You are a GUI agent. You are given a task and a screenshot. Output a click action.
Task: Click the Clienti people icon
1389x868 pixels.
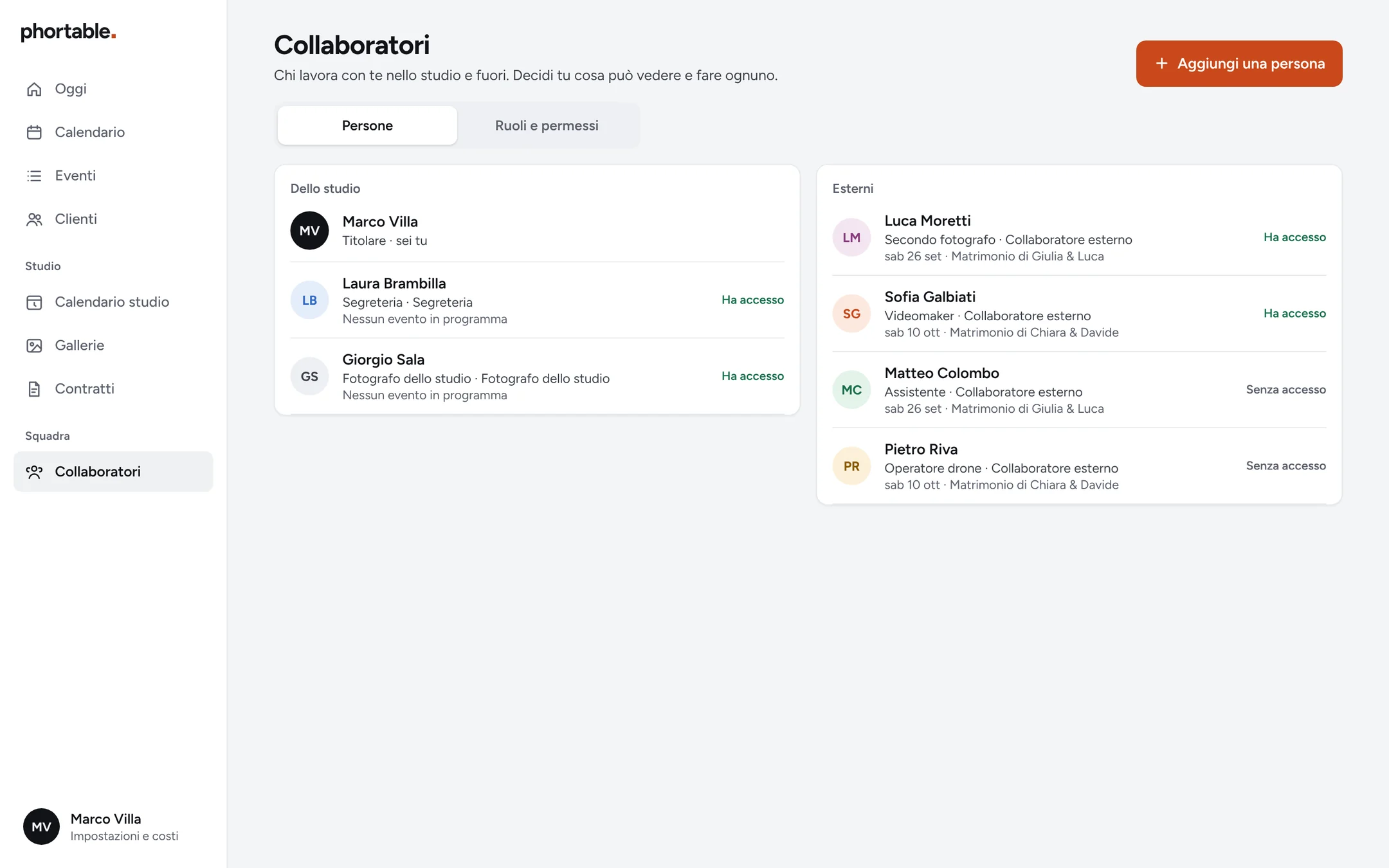[34, 219]
